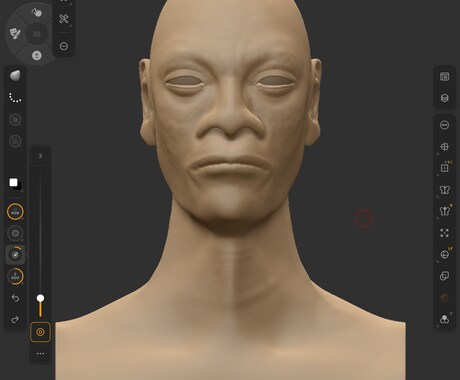
Task: Tap the center grid button of radial menu
Action: [x=37, y=34]
